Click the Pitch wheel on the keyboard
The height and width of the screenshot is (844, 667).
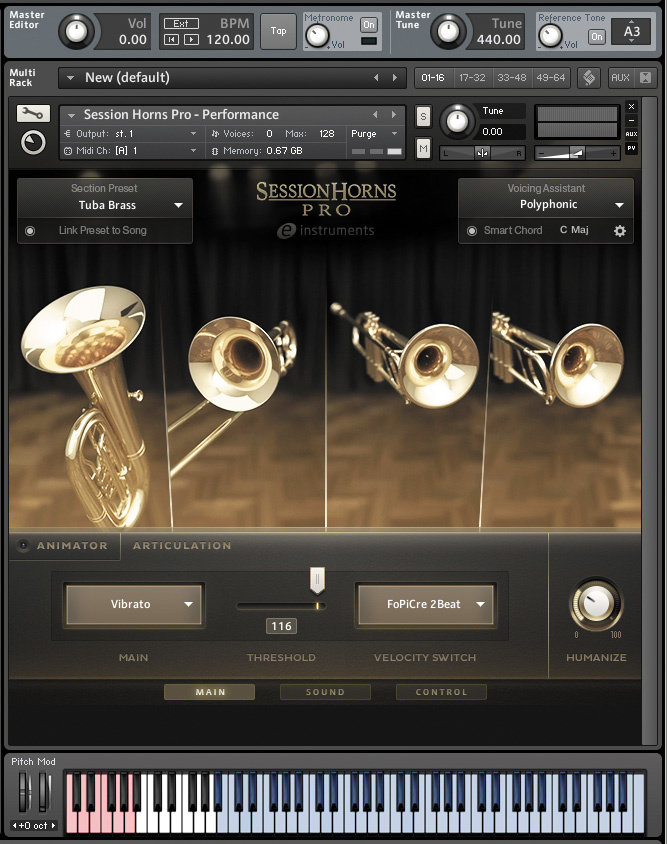click(x=23, y=791)
